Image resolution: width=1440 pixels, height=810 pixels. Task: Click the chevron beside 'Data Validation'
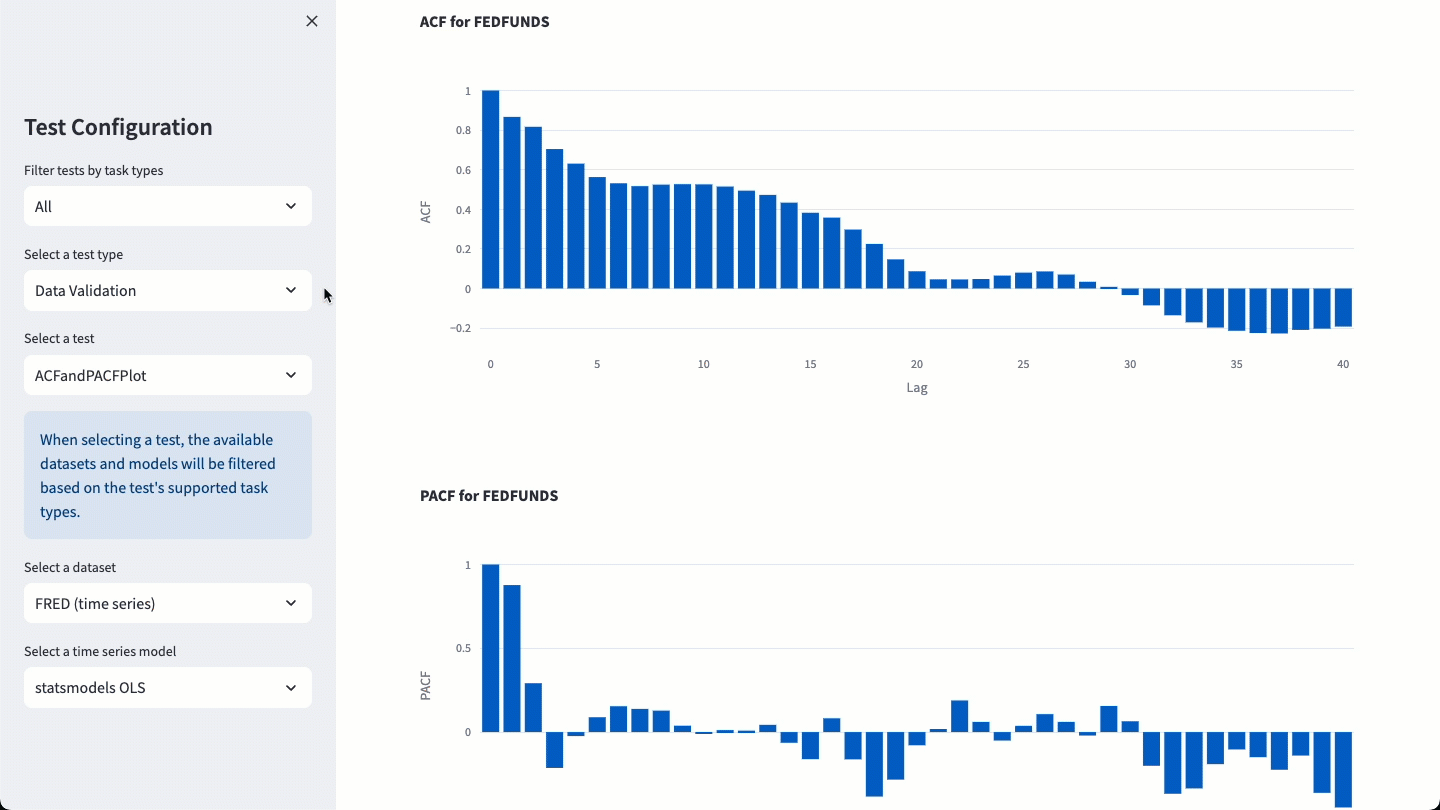coord(291,290)
